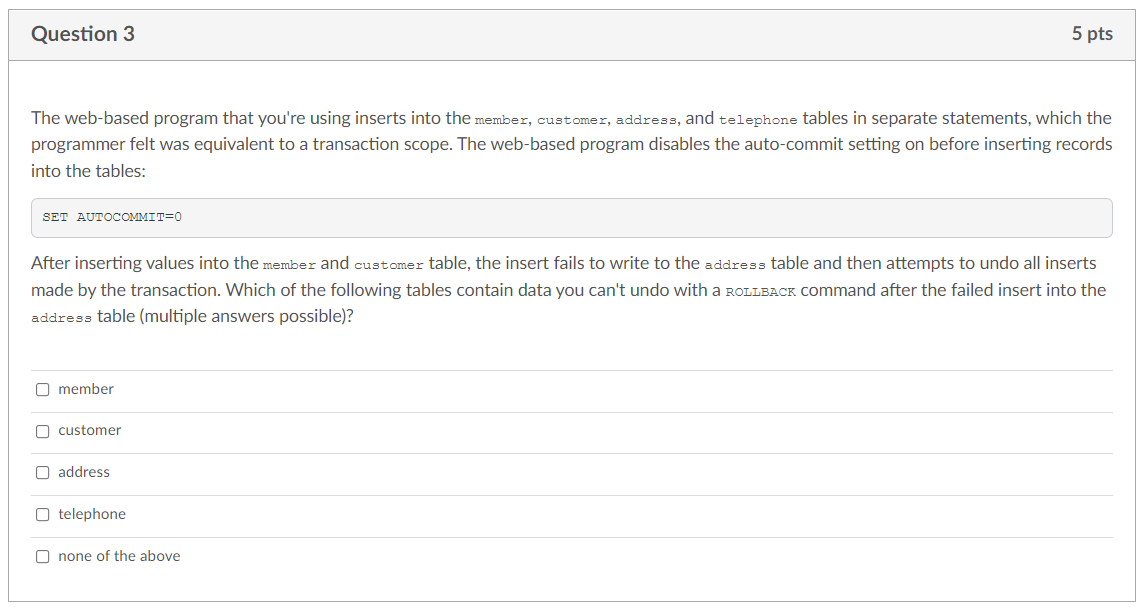
Task: Click the Question 3 heading
Action: click(83, 34)
